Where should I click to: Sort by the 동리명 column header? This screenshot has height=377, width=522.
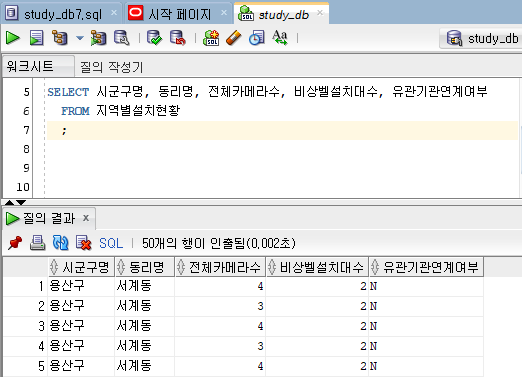click(145, 267)
